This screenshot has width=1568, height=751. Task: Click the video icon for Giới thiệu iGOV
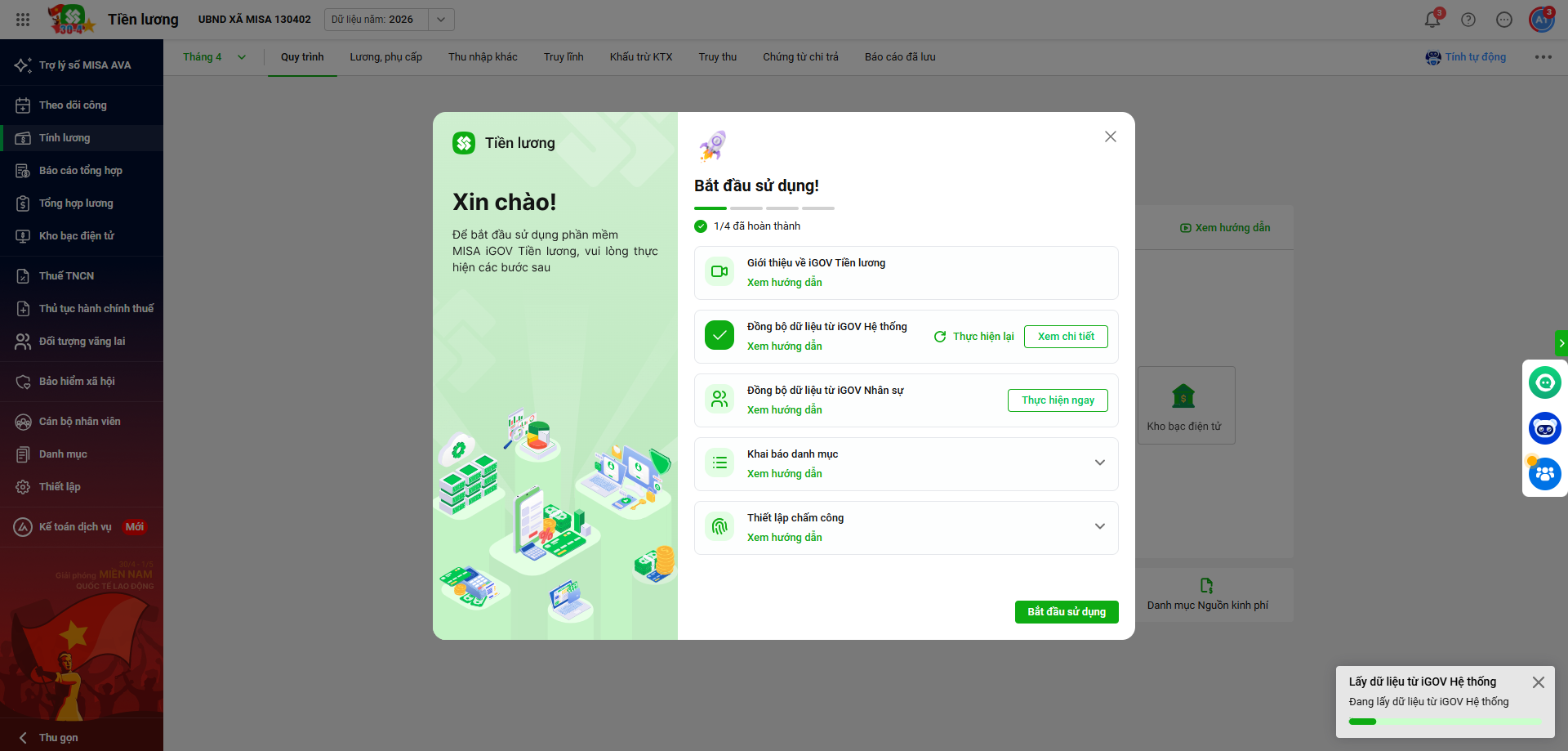click(719, 271)
